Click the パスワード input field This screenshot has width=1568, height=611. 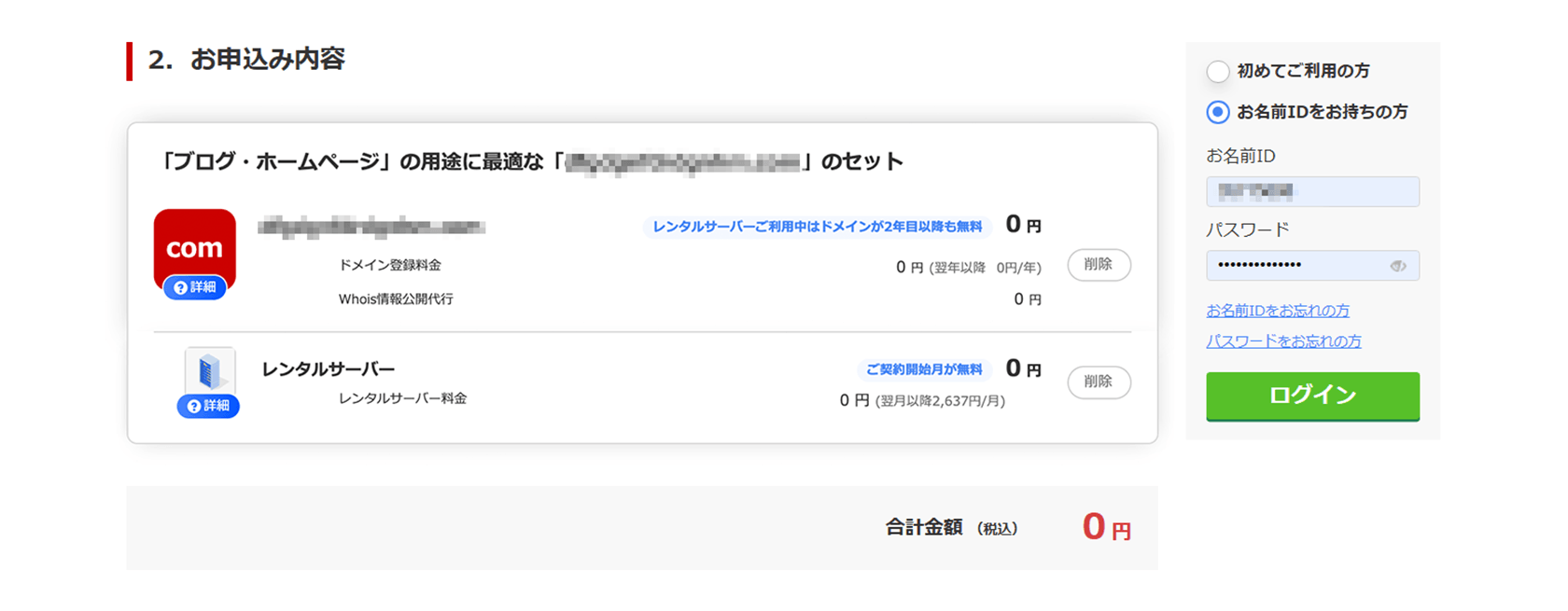point(1297,266)
